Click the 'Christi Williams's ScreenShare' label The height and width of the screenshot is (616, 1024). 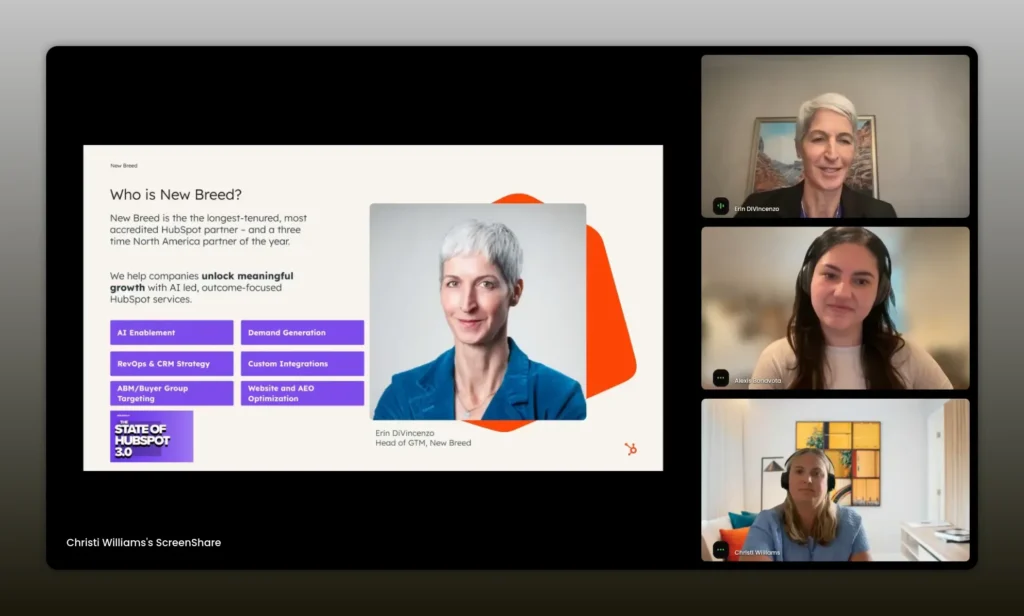pyautogui.click(x=143, y=542)
